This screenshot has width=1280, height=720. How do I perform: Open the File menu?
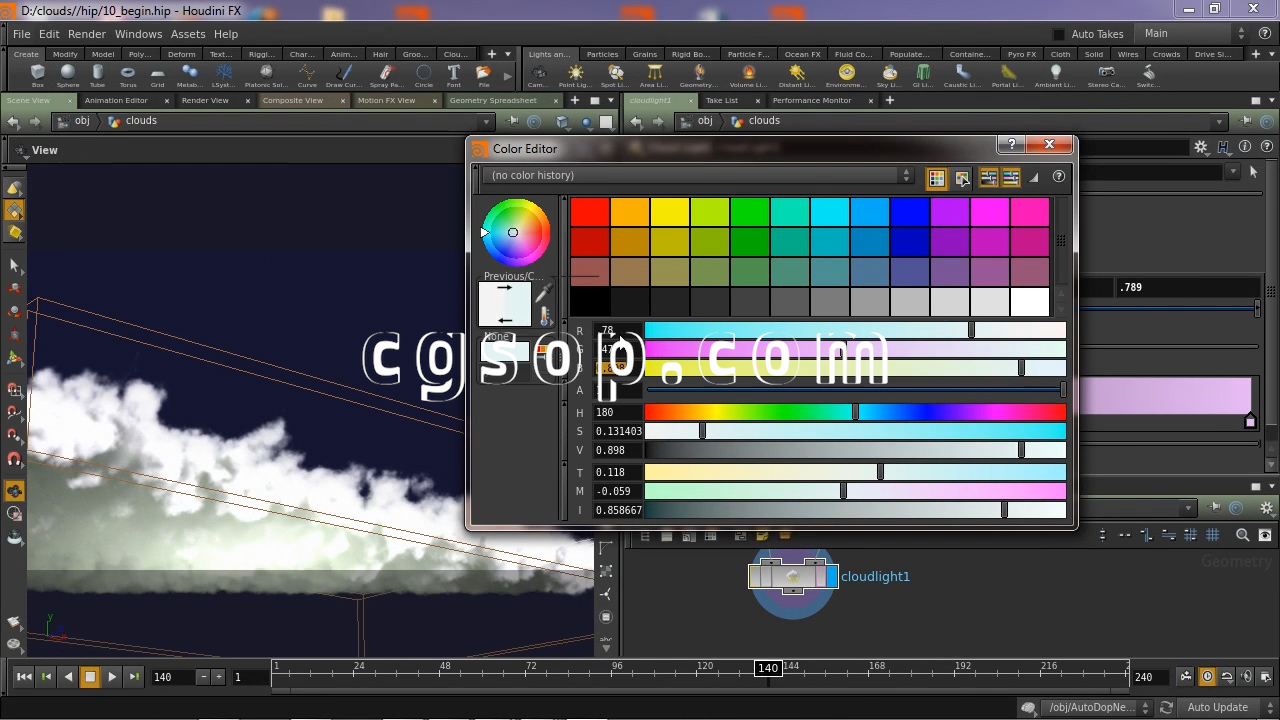21,34
